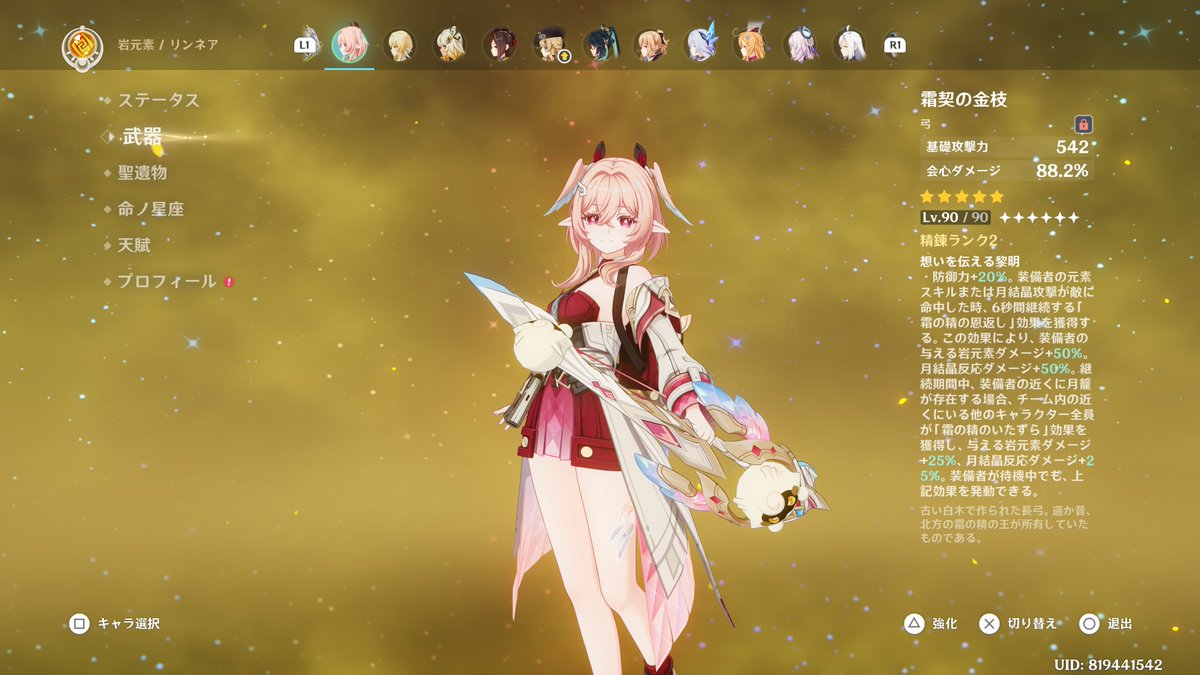Click the 岩元素 / リンネア header text
The image size is (1200, 675).
point(168,45)
